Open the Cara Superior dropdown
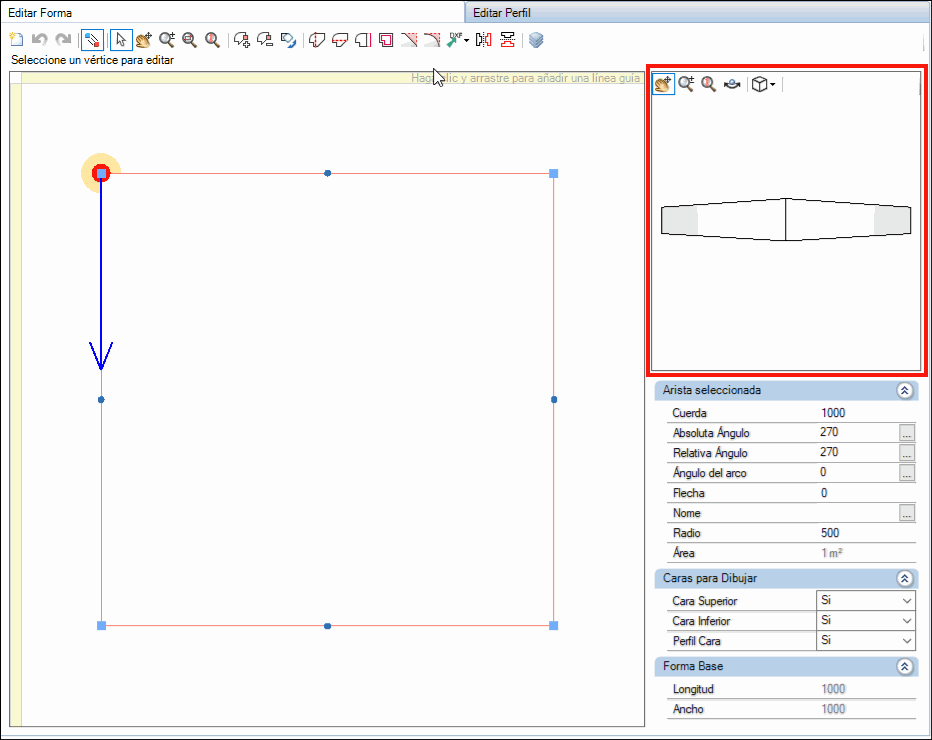 [906, 600]
